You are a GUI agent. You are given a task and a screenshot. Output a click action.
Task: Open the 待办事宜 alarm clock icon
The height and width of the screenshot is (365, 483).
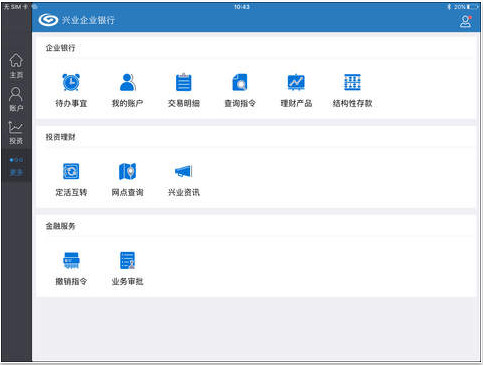click(x=71, y=82)
